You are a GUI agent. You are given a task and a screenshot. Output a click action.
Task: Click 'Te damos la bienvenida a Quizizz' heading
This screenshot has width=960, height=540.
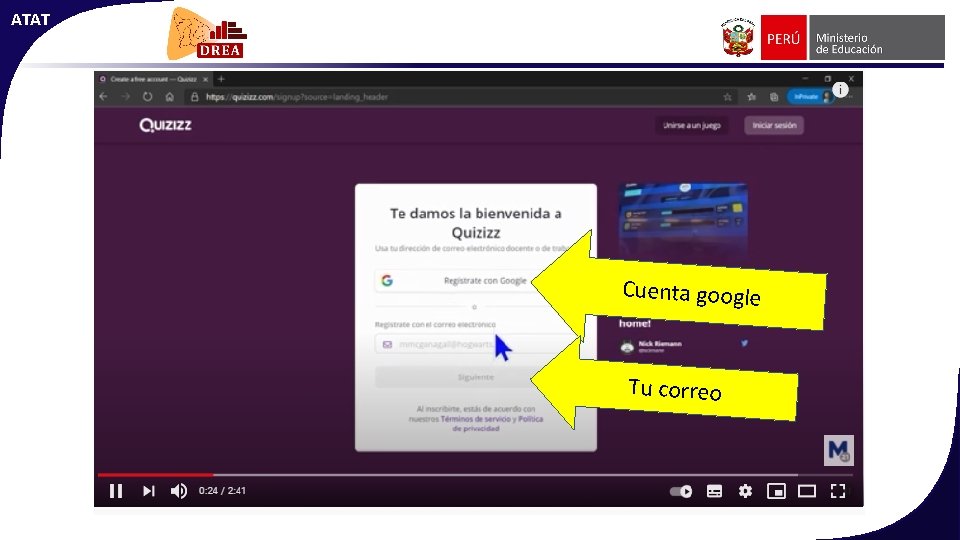pos(476,223)
